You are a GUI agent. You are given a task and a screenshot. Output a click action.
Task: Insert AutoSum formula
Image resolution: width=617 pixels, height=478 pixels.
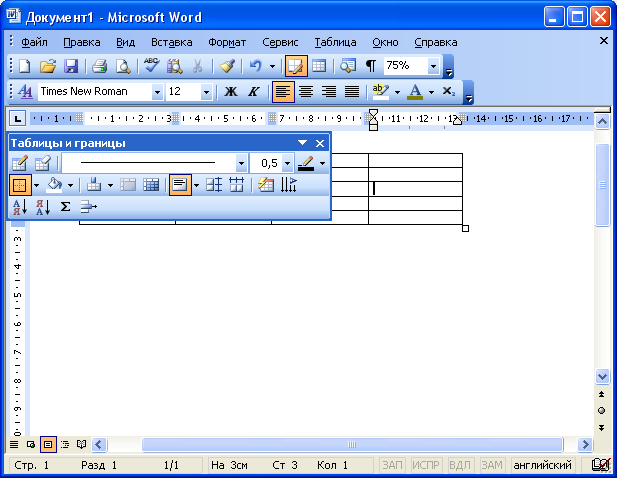65,207
